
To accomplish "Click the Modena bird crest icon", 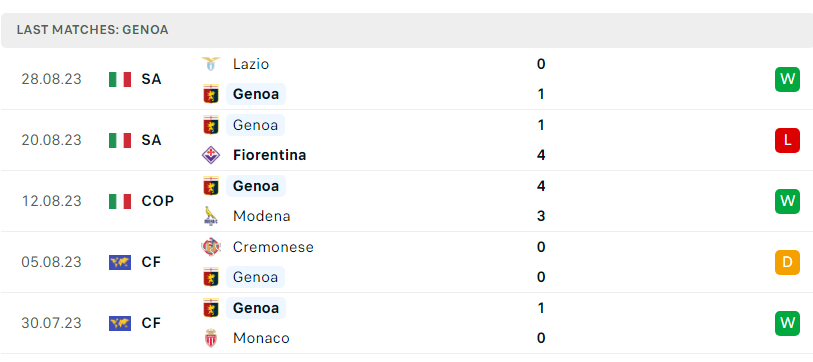I will click(211, 216).
